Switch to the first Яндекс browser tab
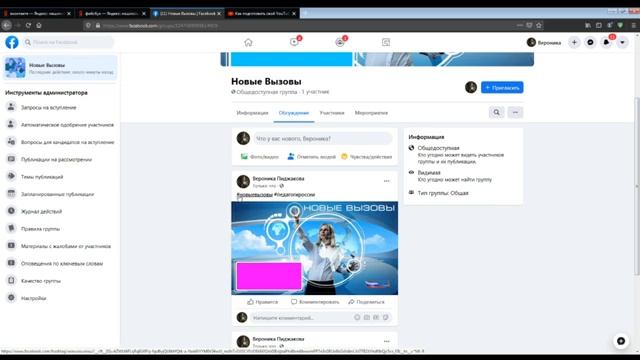The height and width of the screenshot is (360, 640). tap(37, 13)
